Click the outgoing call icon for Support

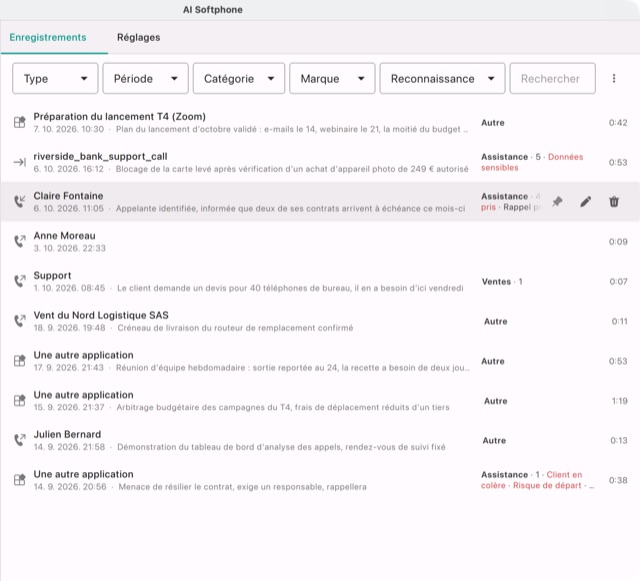20,281
